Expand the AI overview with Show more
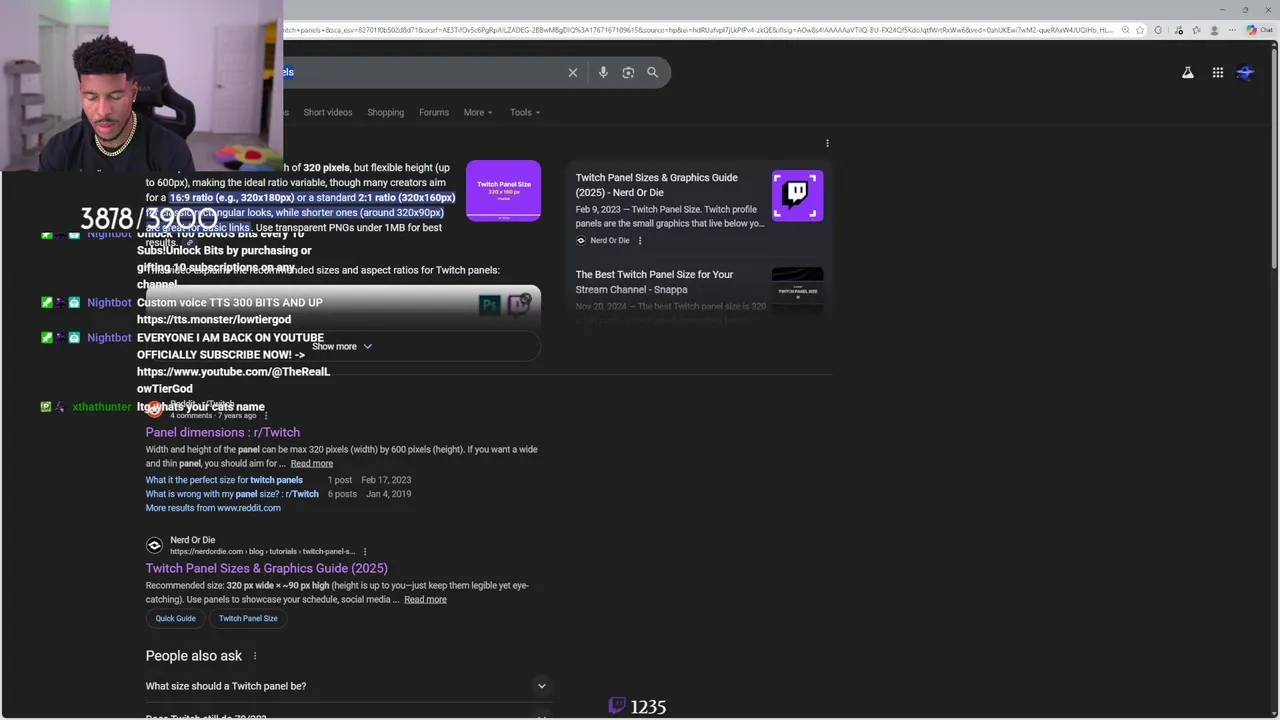Image resolution: width=1280 pixels, height=720 pixels. [342, 346]
